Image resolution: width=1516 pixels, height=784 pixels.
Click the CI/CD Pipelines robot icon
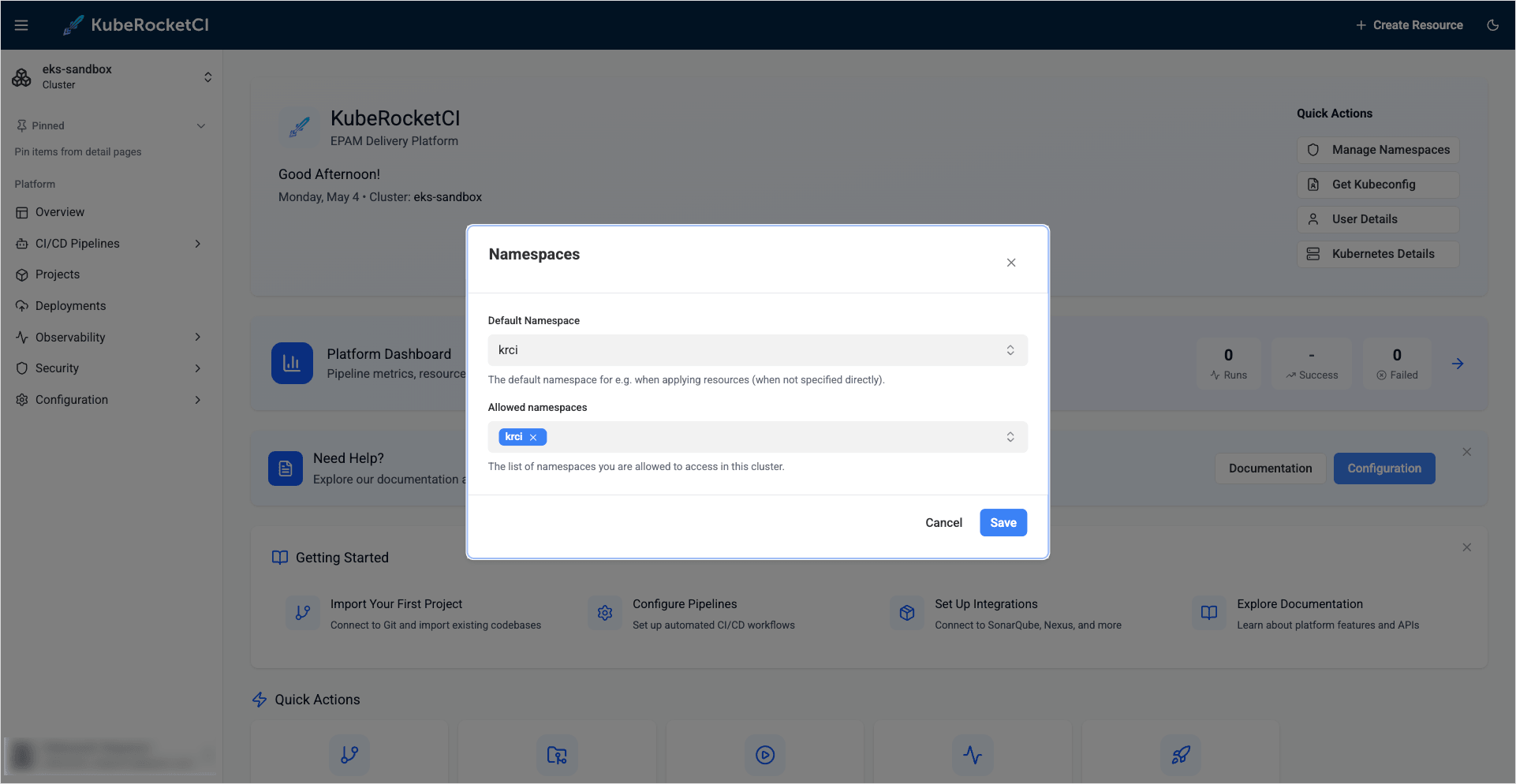tap(22, 244)
